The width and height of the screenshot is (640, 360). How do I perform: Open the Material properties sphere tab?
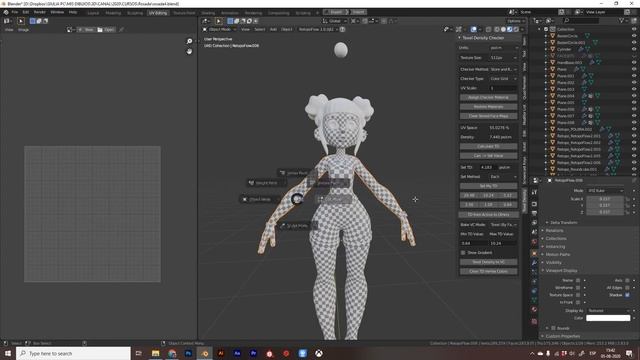(x=534, y=309)
